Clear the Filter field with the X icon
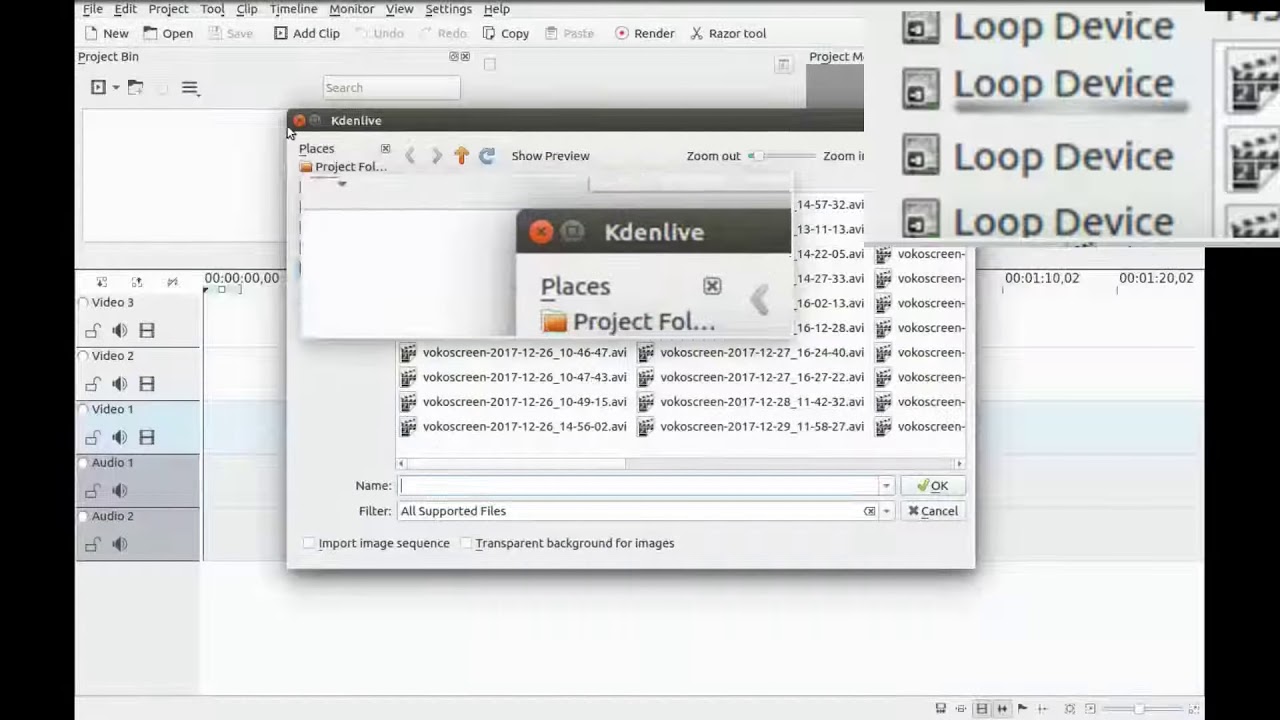1280x720 pixels. pos(869,511)
